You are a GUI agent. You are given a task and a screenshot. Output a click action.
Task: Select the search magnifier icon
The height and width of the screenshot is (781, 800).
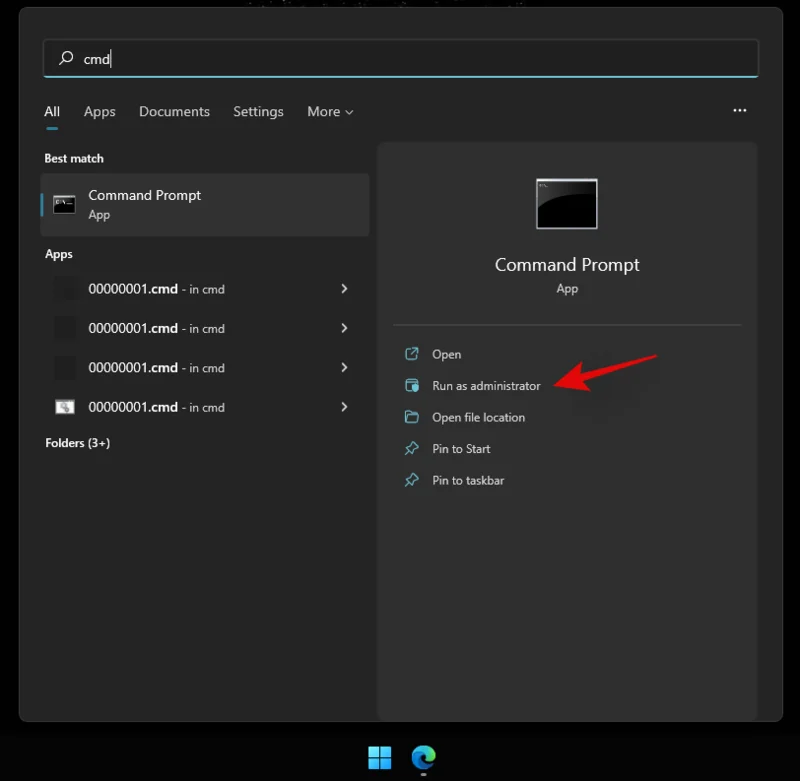65,58
